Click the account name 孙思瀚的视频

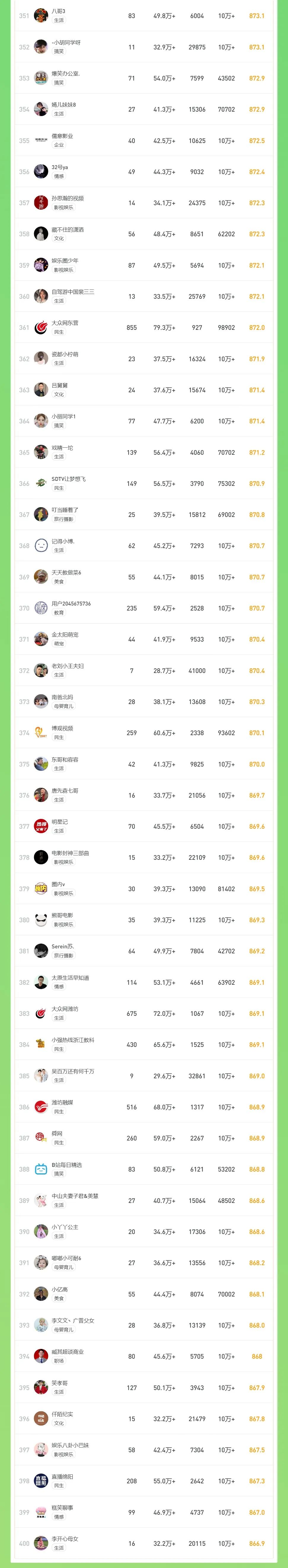[68, 198]
